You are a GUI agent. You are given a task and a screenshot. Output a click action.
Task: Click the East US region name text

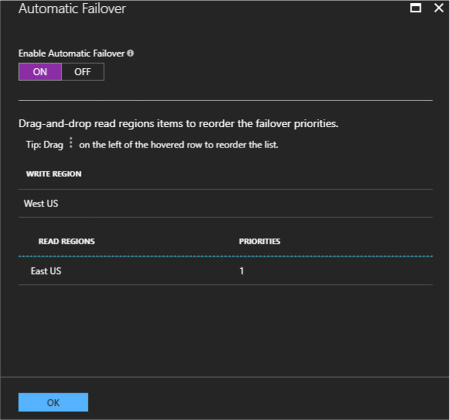pyautogui.click(x=46, y=271)
